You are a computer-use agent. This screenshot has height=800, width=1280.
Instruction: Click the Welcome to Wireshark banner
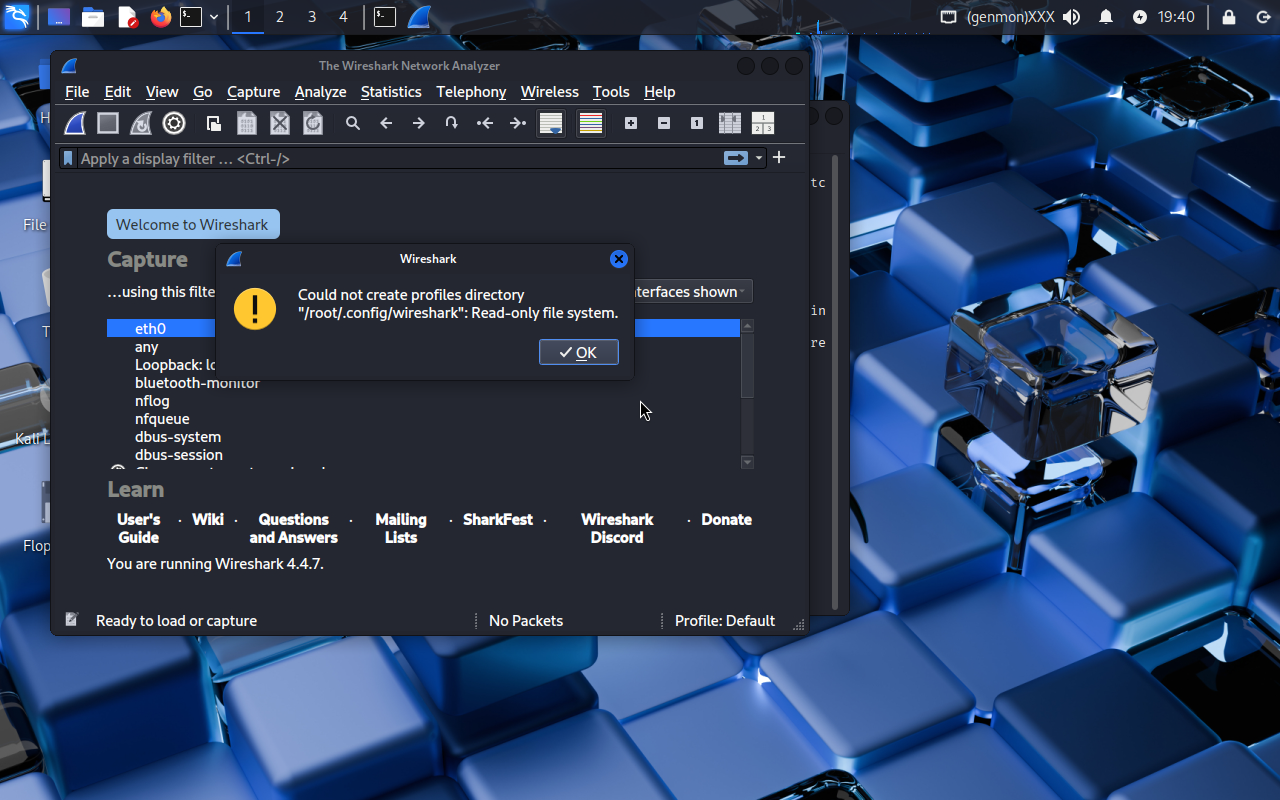coord(193,224)
